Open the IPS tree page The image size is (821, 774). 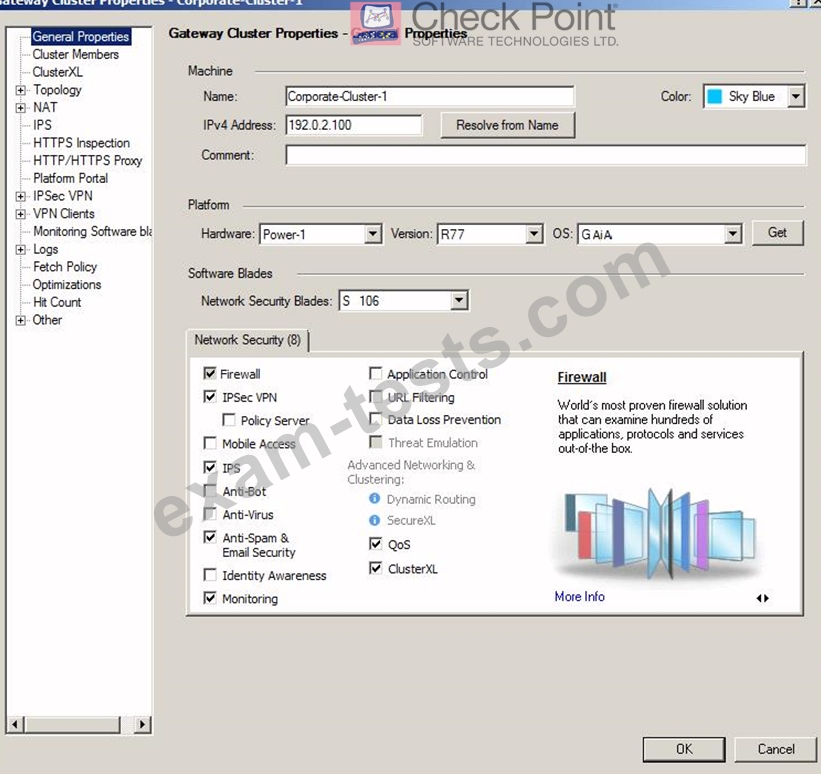point(42,125)
